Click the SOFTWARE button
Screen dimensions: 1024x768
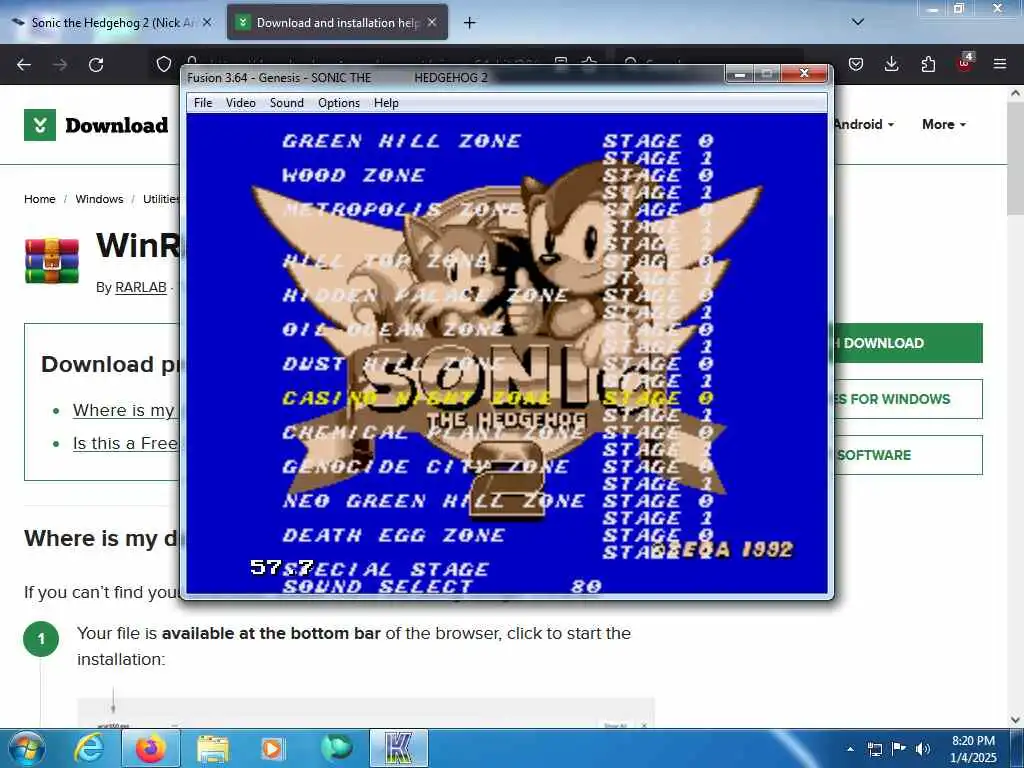pos(908,455)
